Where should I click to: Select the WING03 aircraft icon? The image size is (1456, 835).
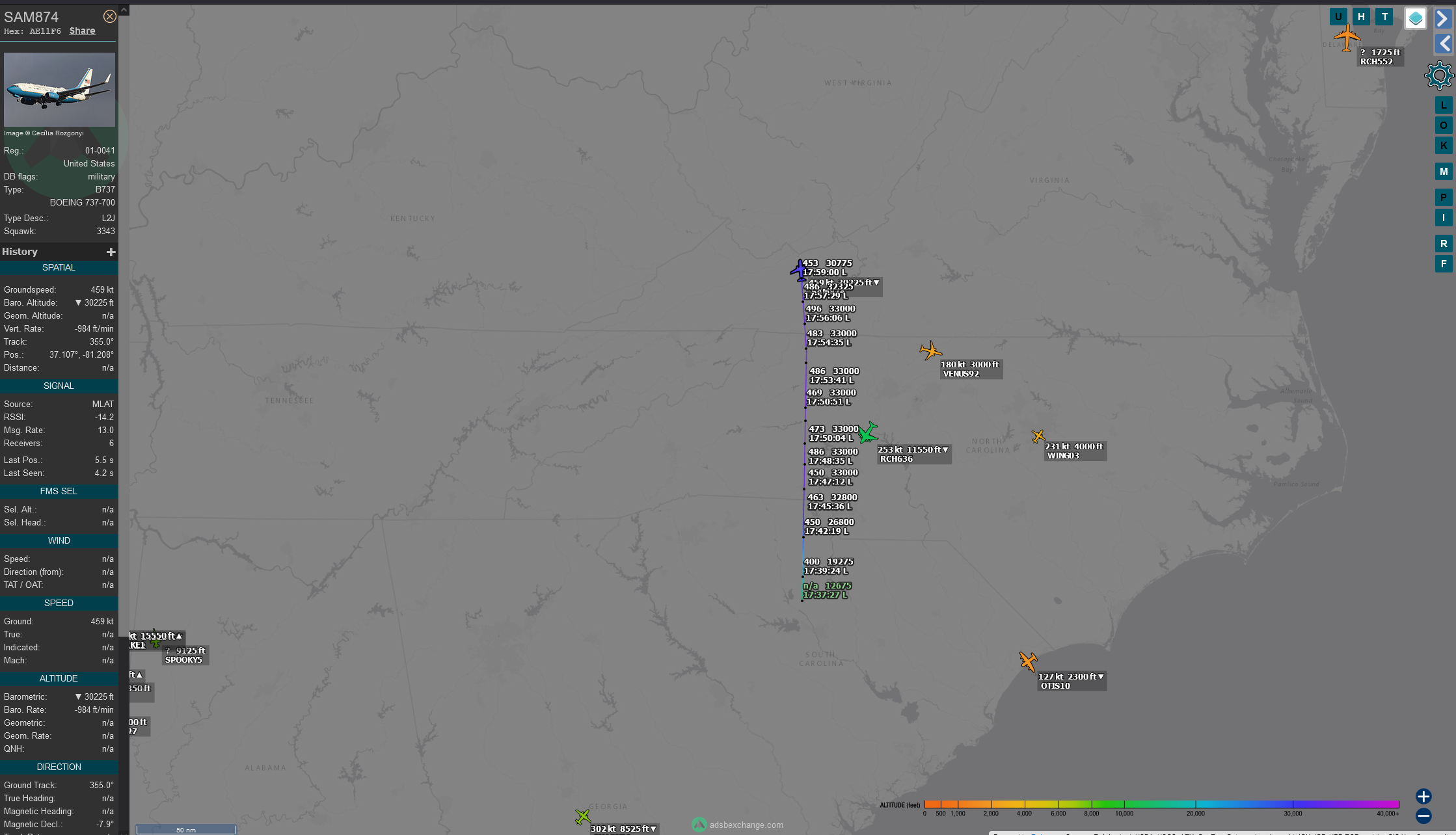[x=1038, y=436]
